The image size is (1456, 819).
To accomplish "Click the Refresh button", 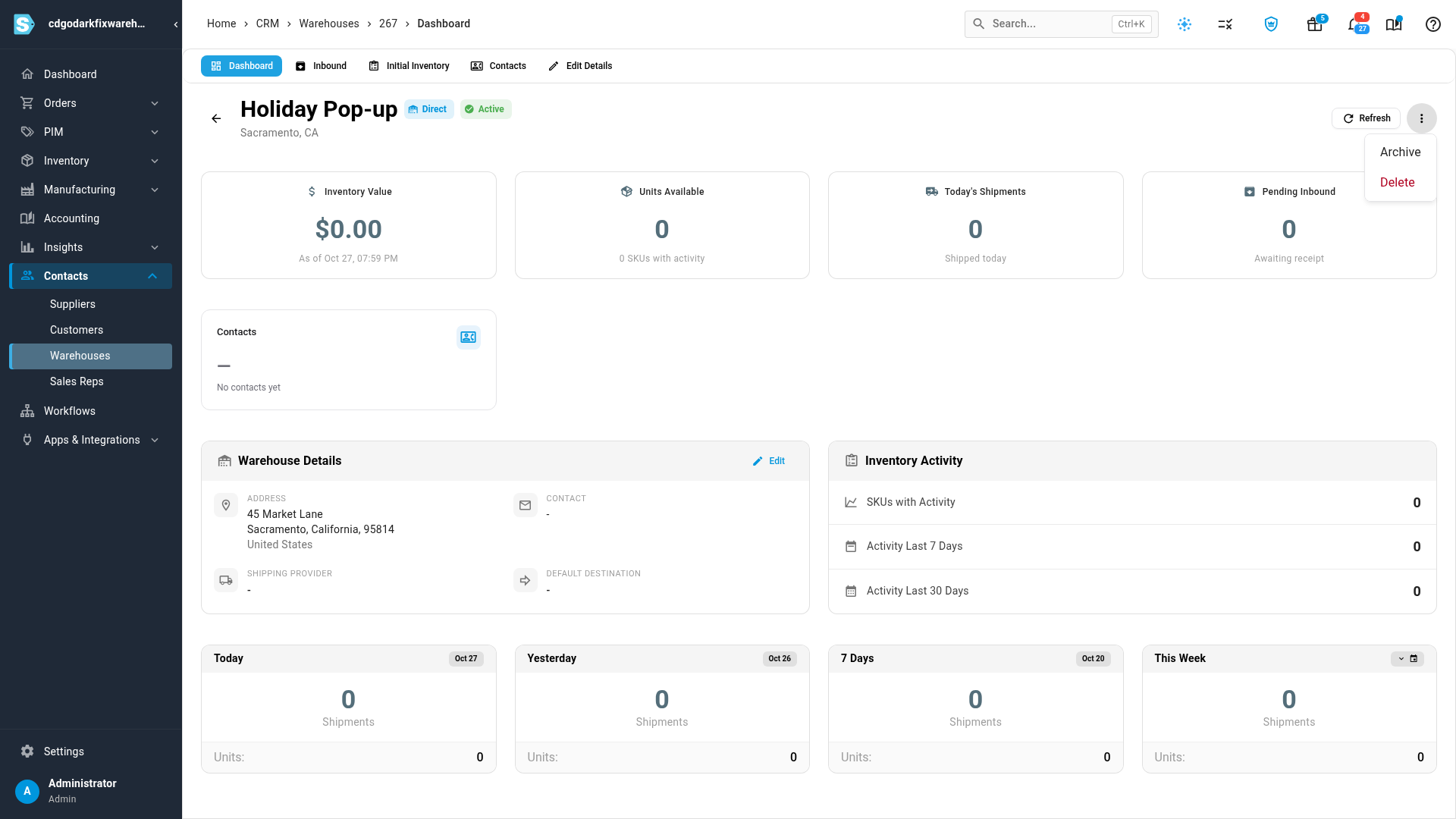I will click(1367, 118).
